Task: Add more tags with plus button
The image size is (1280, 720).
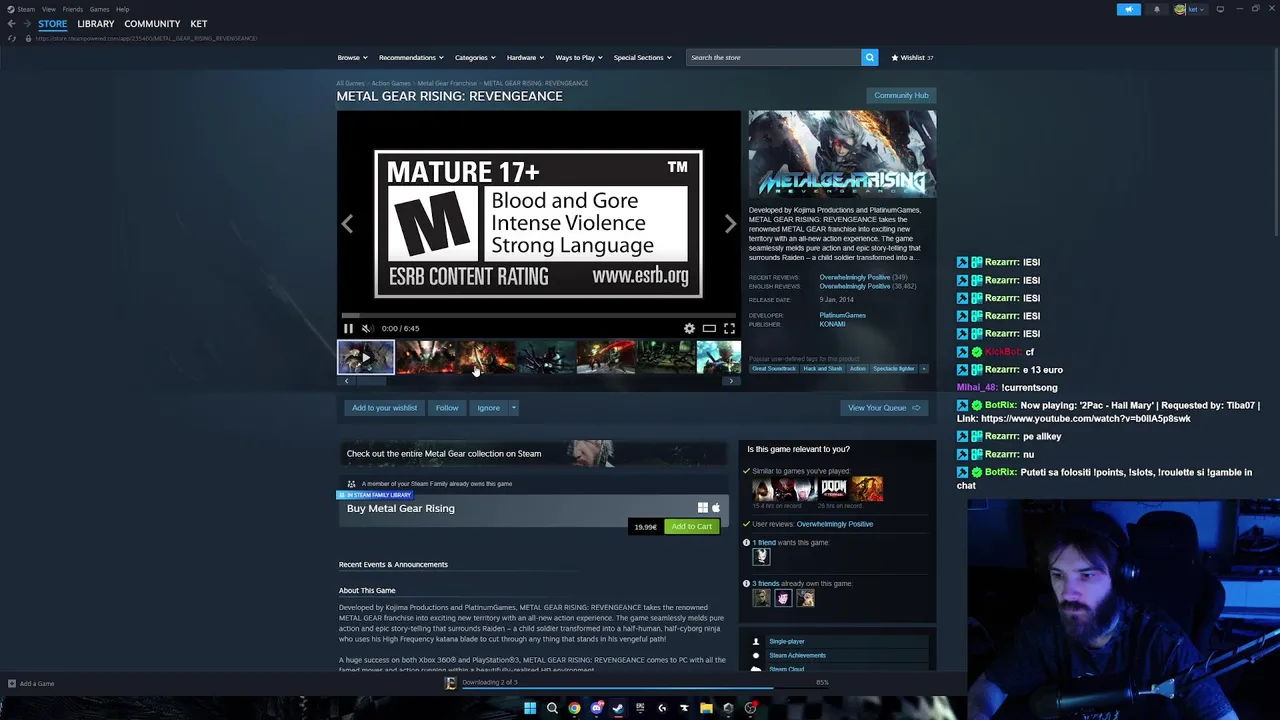Action: tap(923, 368)
